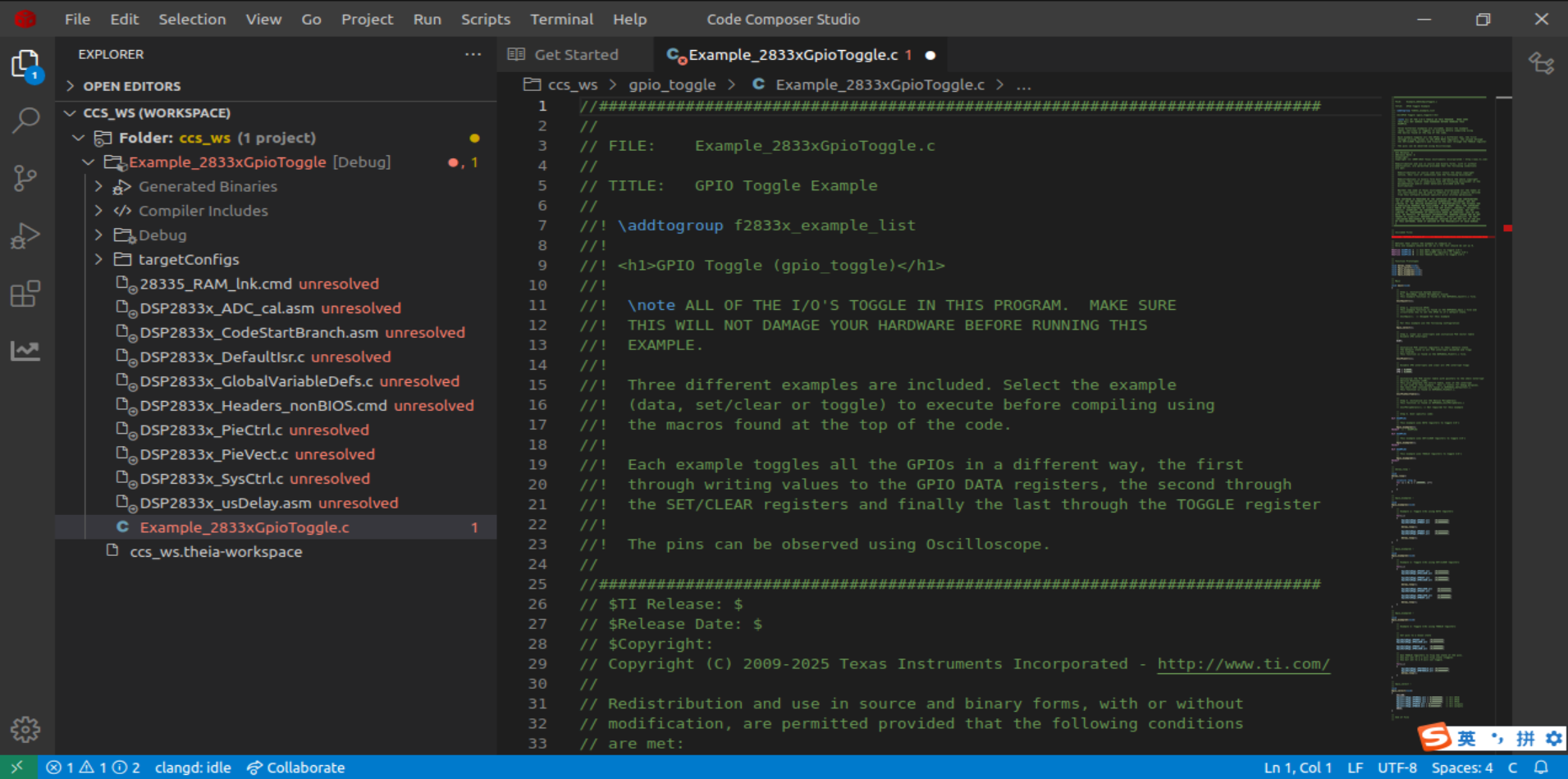Open the http://www.ti.com/ link in code
This screenshot has height=779, width=1568.
[x=1243, y=664]
